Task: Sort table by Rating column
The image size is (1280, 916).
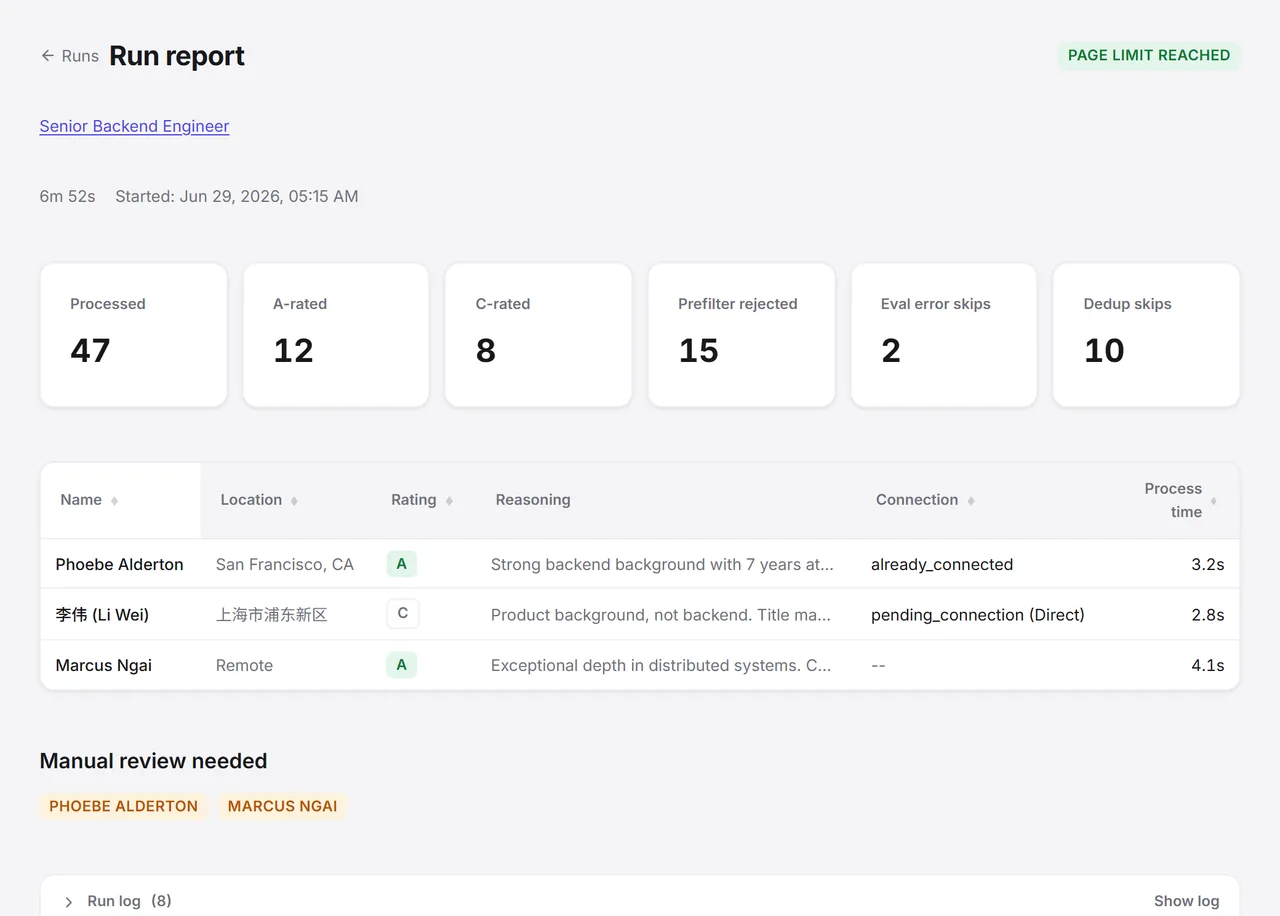Action: (421, 500)
